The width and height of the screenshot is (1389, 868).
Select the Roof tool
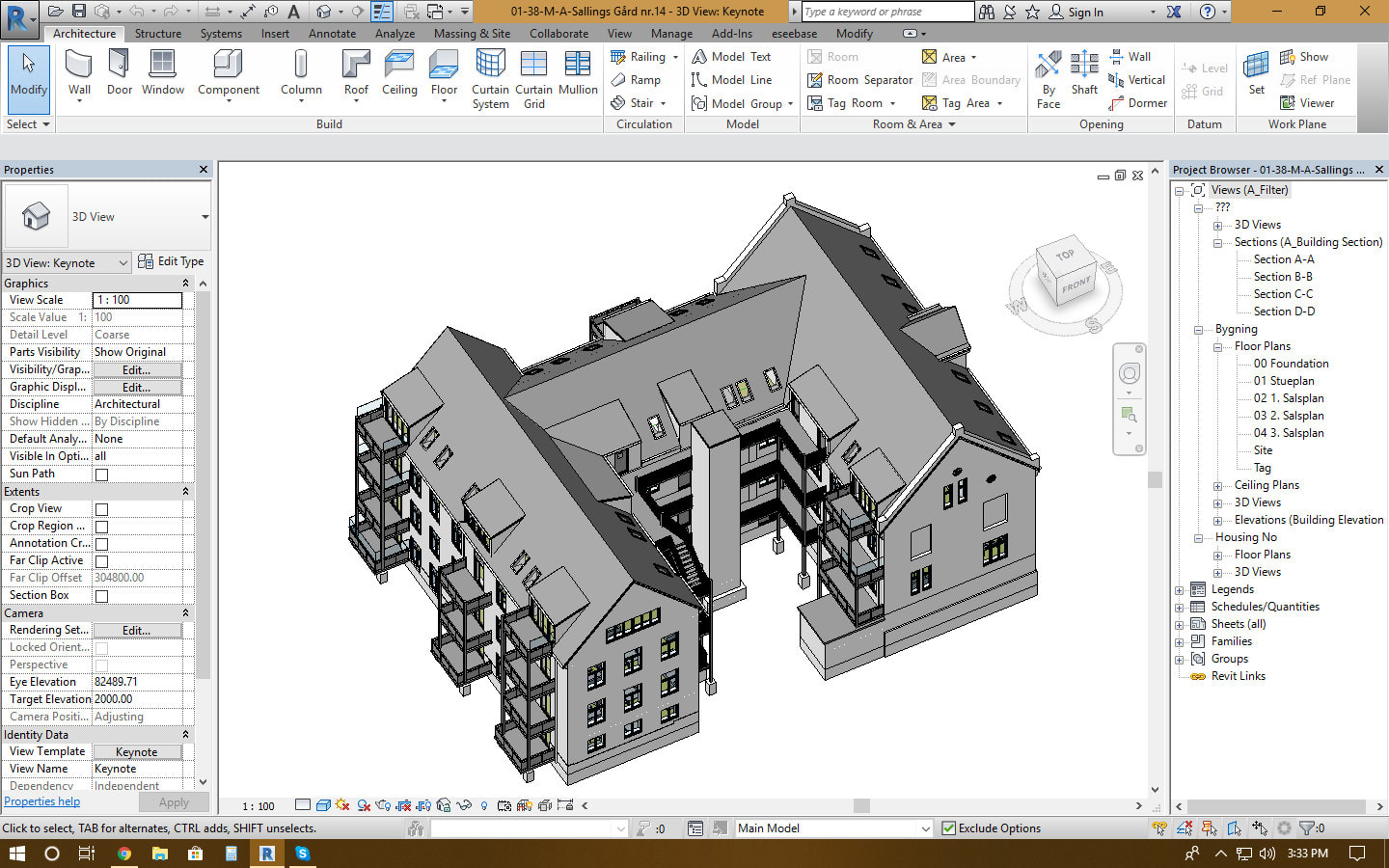pos(356,75)
